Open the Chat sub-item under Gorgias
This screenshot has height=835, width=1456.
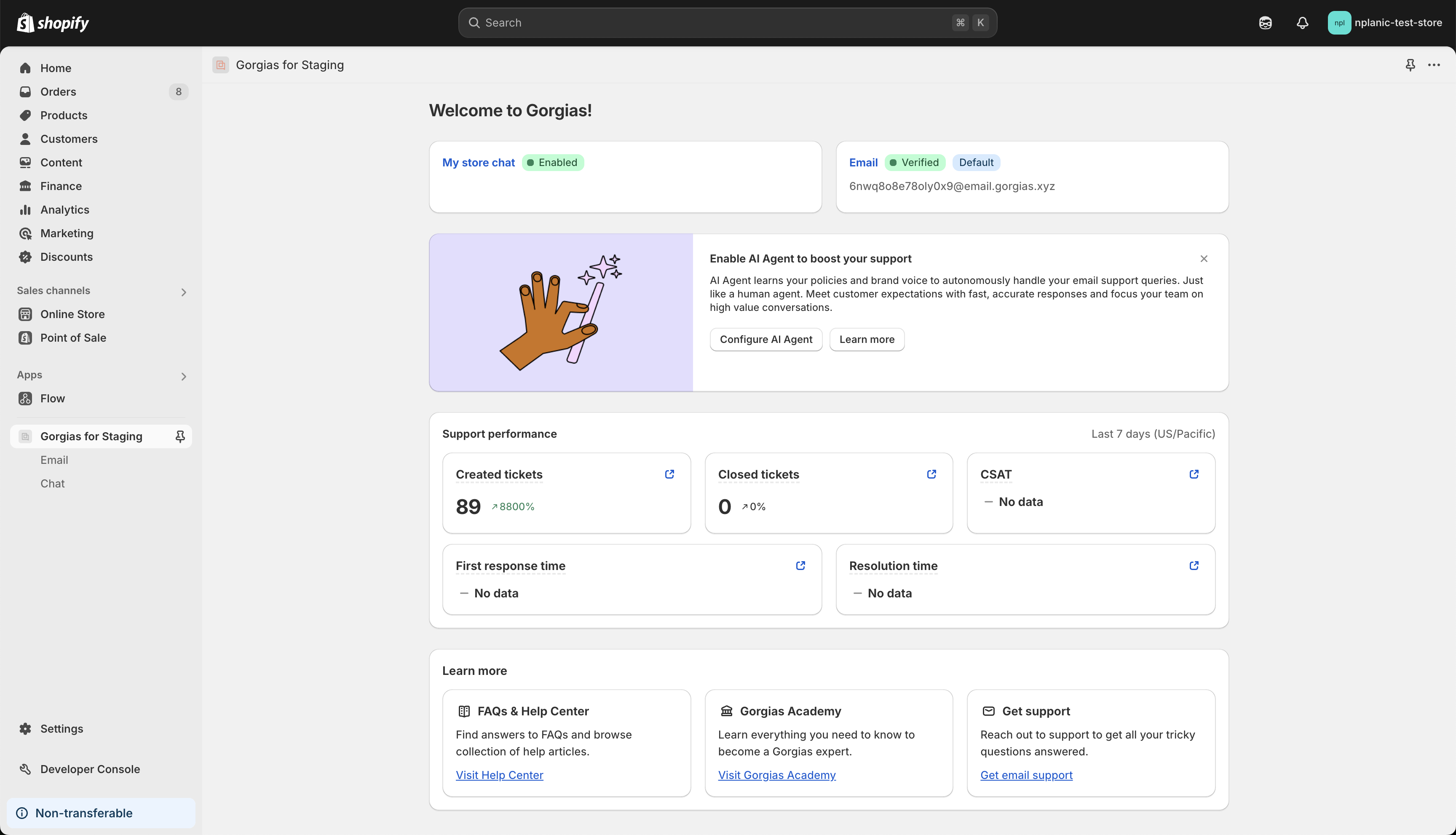coord(52,484)
